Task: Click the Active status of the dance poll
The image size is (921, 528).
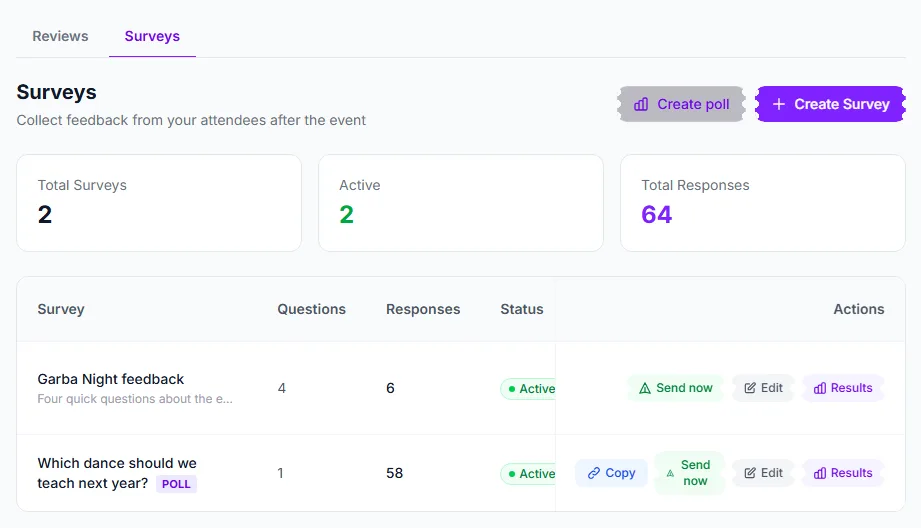Action: point(528,473)
